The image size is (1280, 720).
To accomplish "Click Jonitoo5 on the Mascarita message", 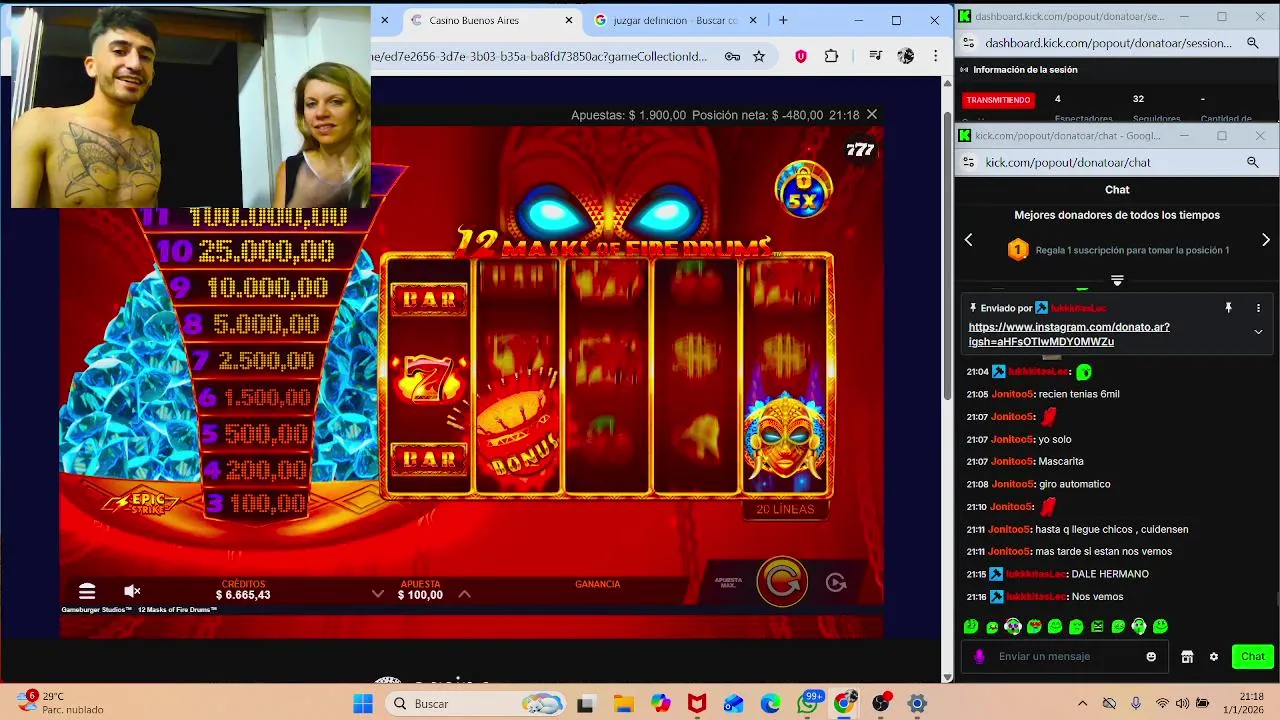I will click(x=1012, y=461).
